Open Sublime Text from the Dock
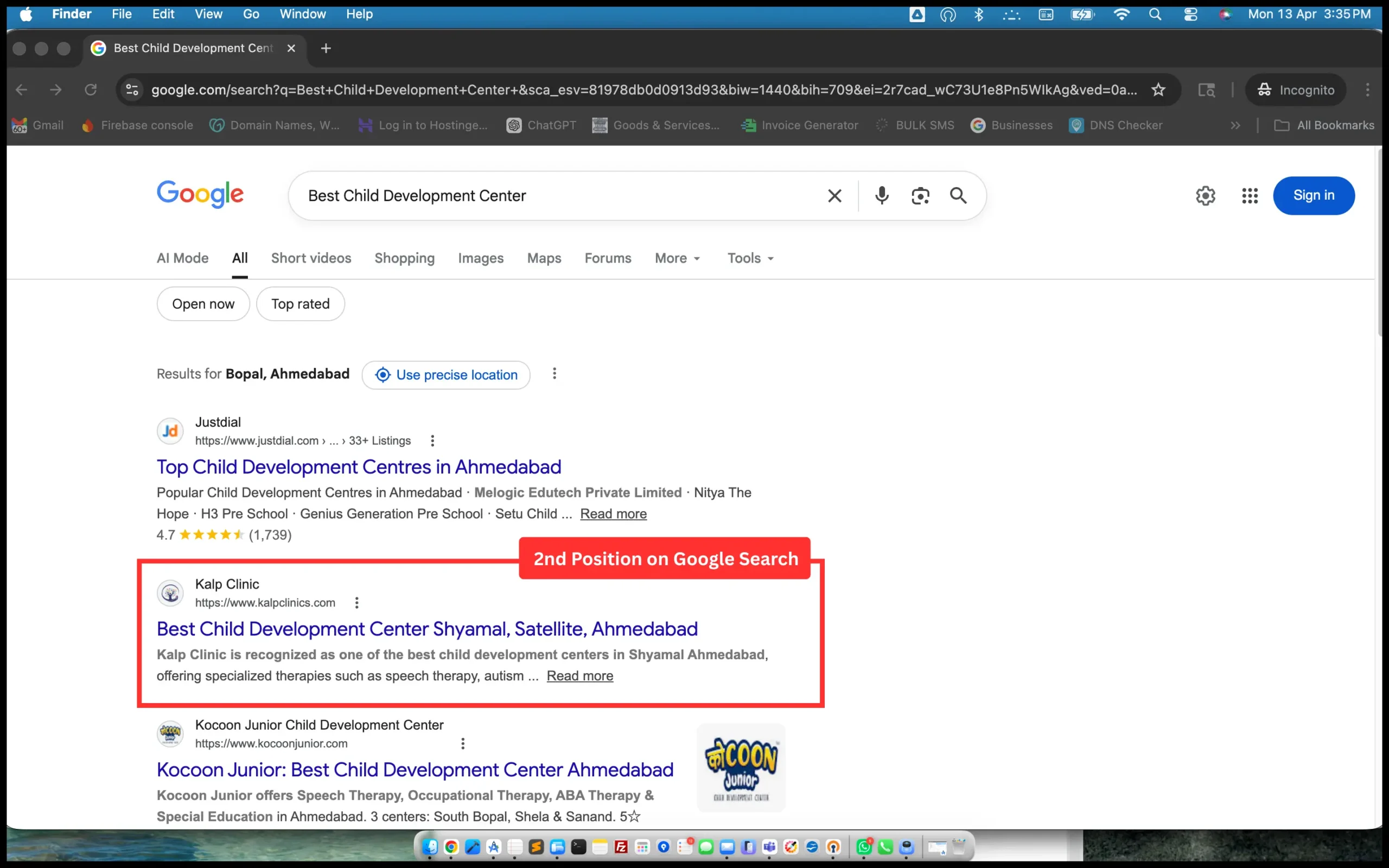1389x868 pixels. [x=536, y=847]
